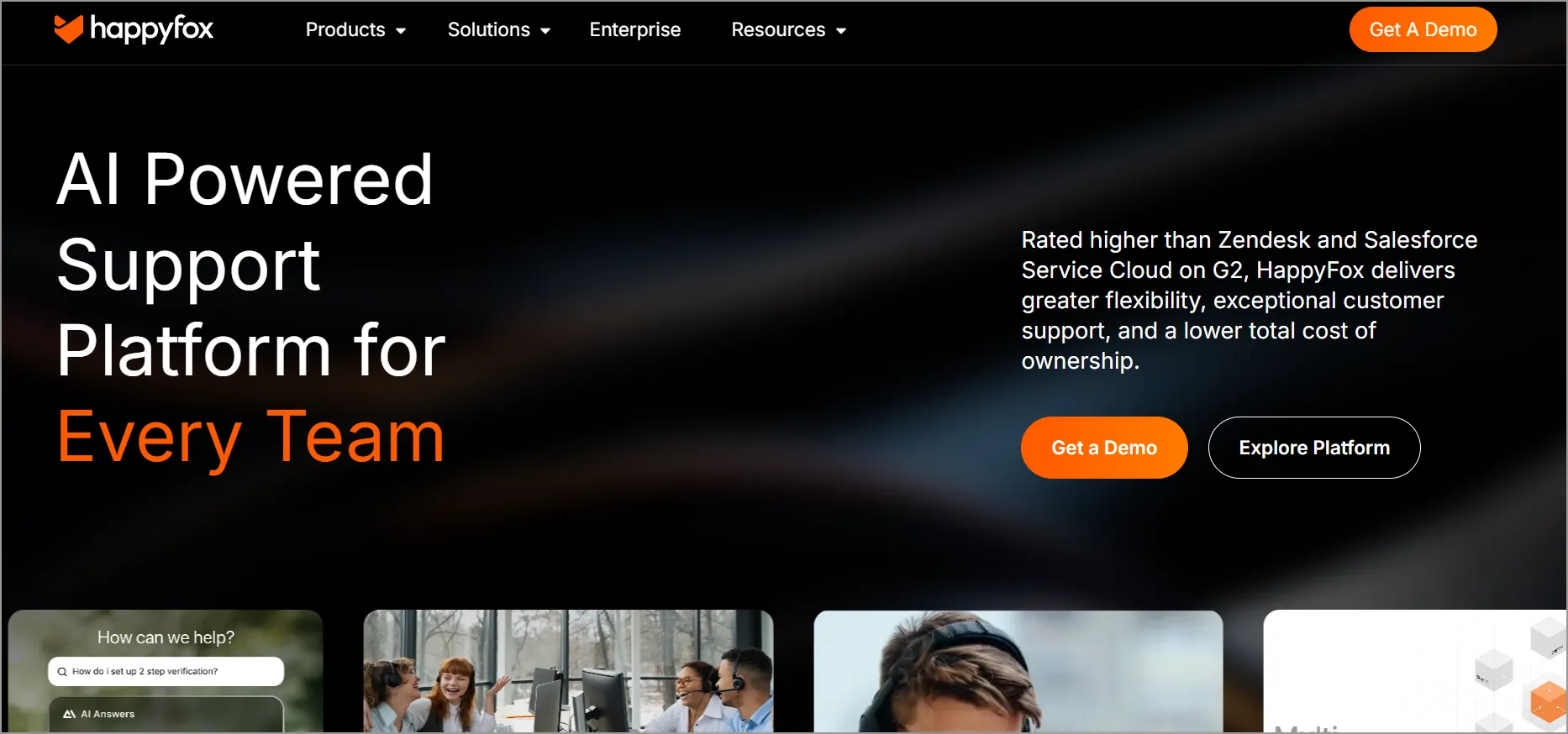Screen dimensions: 1568x734
Task: Click the AI Answers sparkle icon
Action: click(70, 714)
